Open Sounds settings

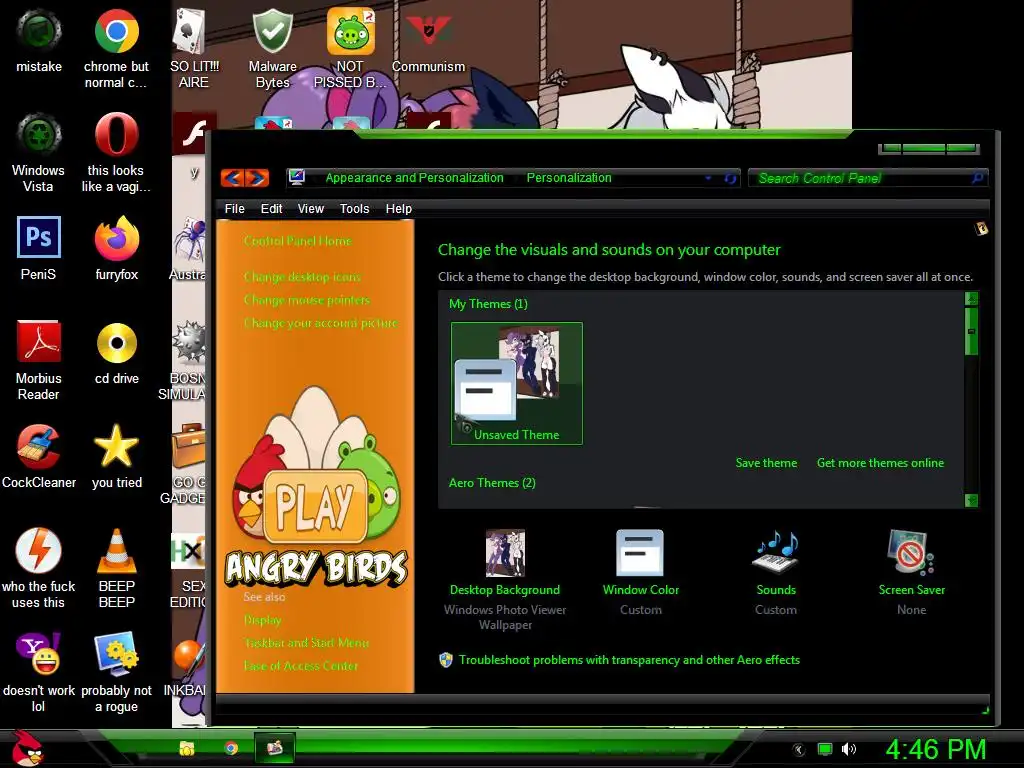point(776,573)
